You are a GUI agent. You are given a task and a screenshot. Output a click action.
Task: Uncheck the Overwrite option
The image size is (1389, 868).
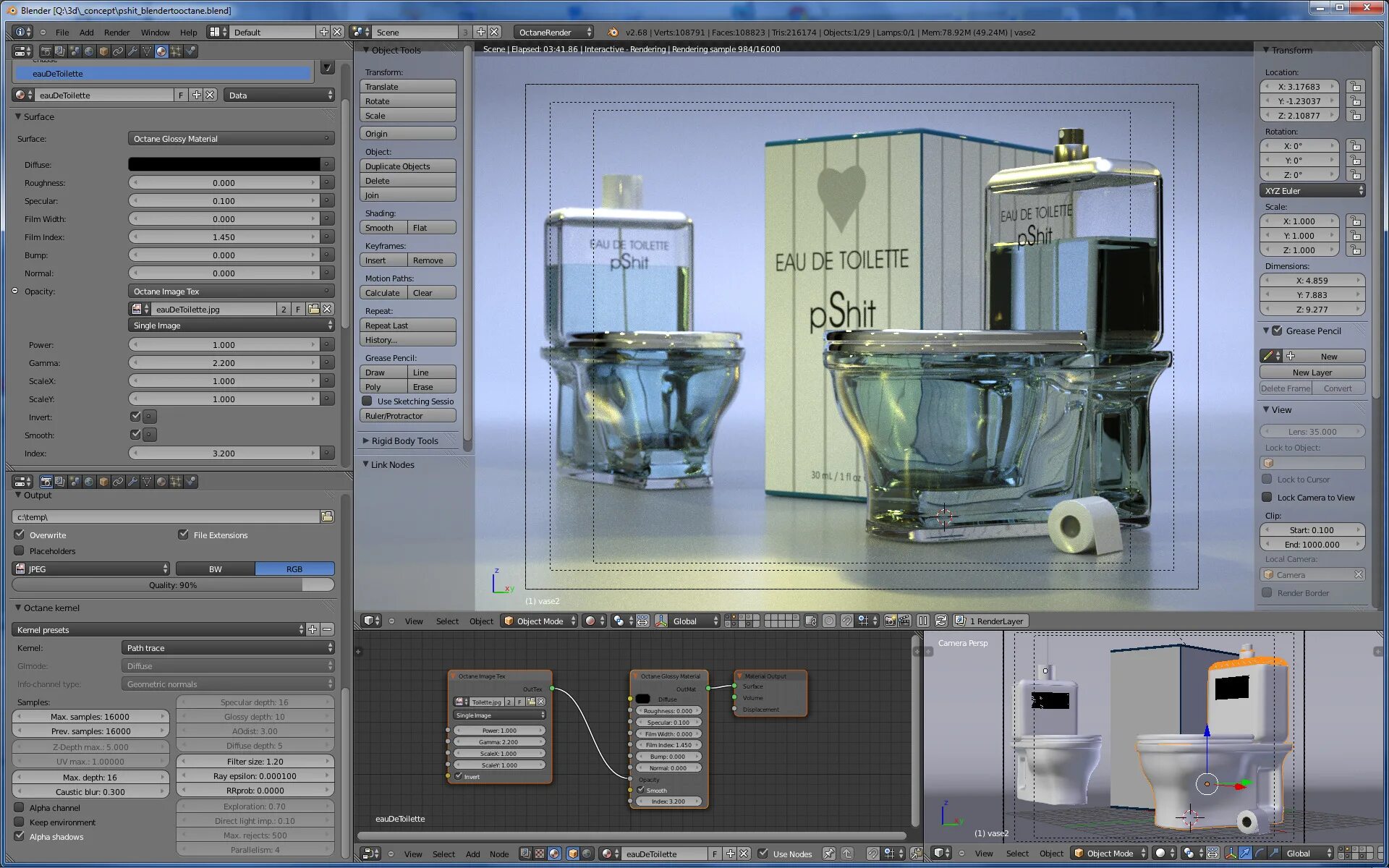20,535
